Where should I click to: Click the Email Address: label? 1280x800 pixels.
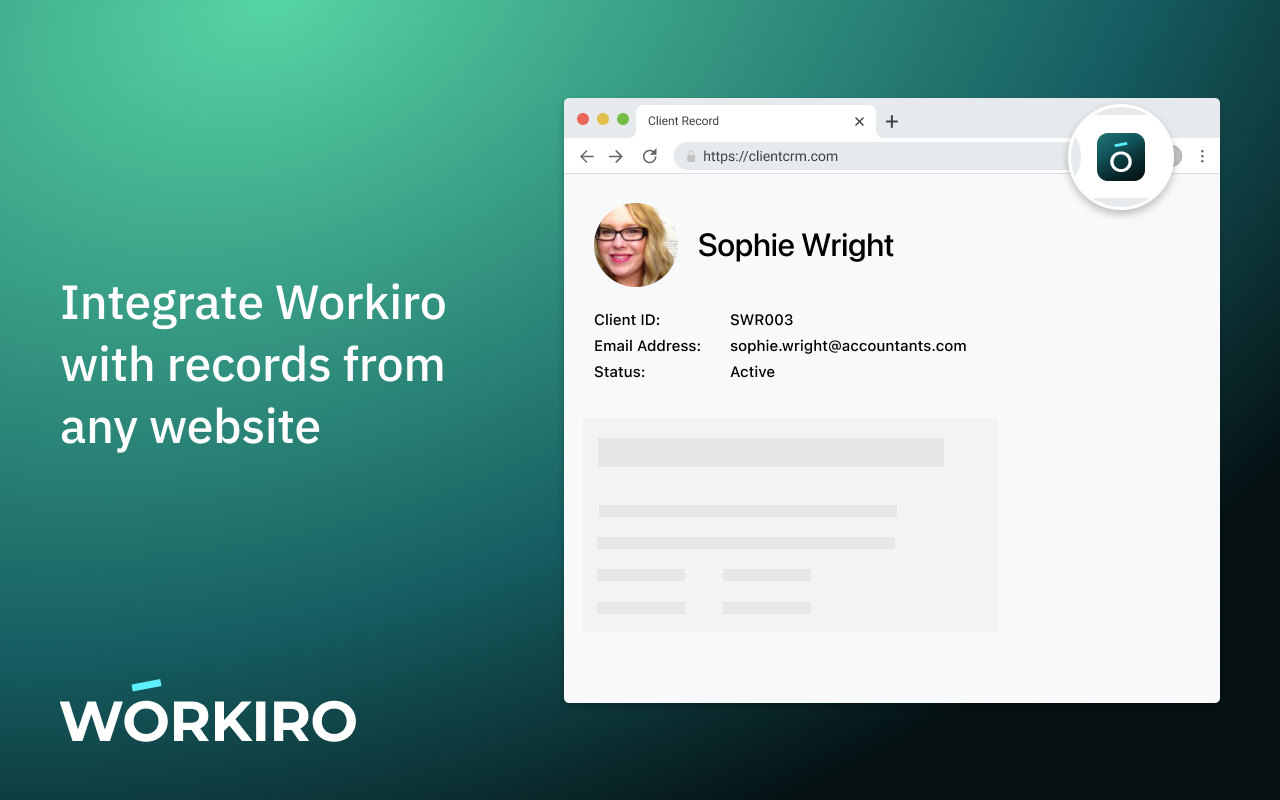pos(647,346)
